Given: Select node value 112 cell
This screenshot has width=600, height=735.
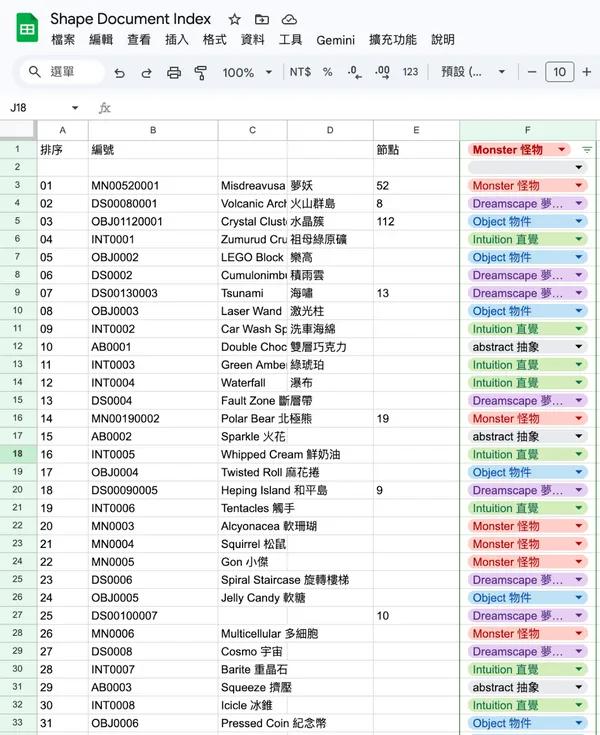Looking at the screenshot, I should 416,221.
